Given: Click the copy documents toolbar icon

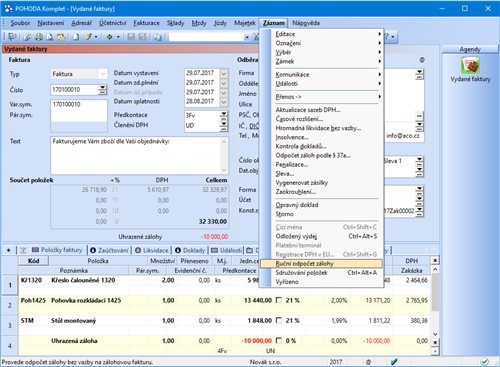Looking at the screenshot, I should 157,37.
